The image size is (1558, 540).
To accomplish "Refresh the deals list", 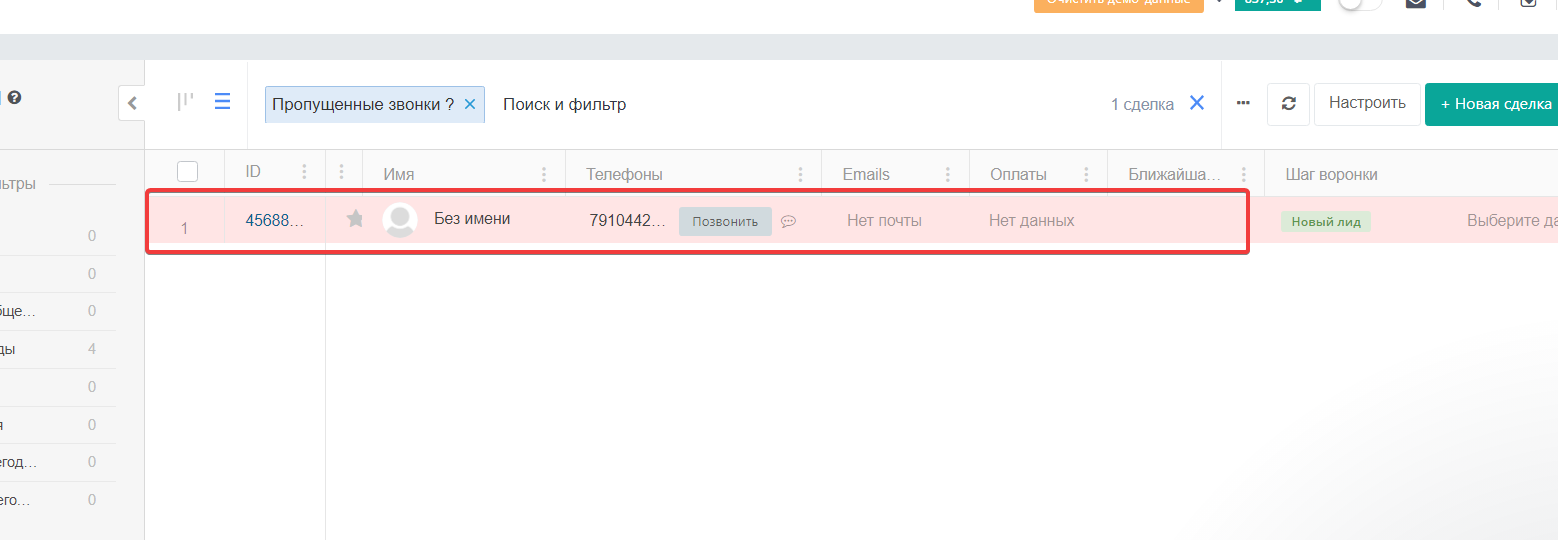I will click(x=1288, y=104).
